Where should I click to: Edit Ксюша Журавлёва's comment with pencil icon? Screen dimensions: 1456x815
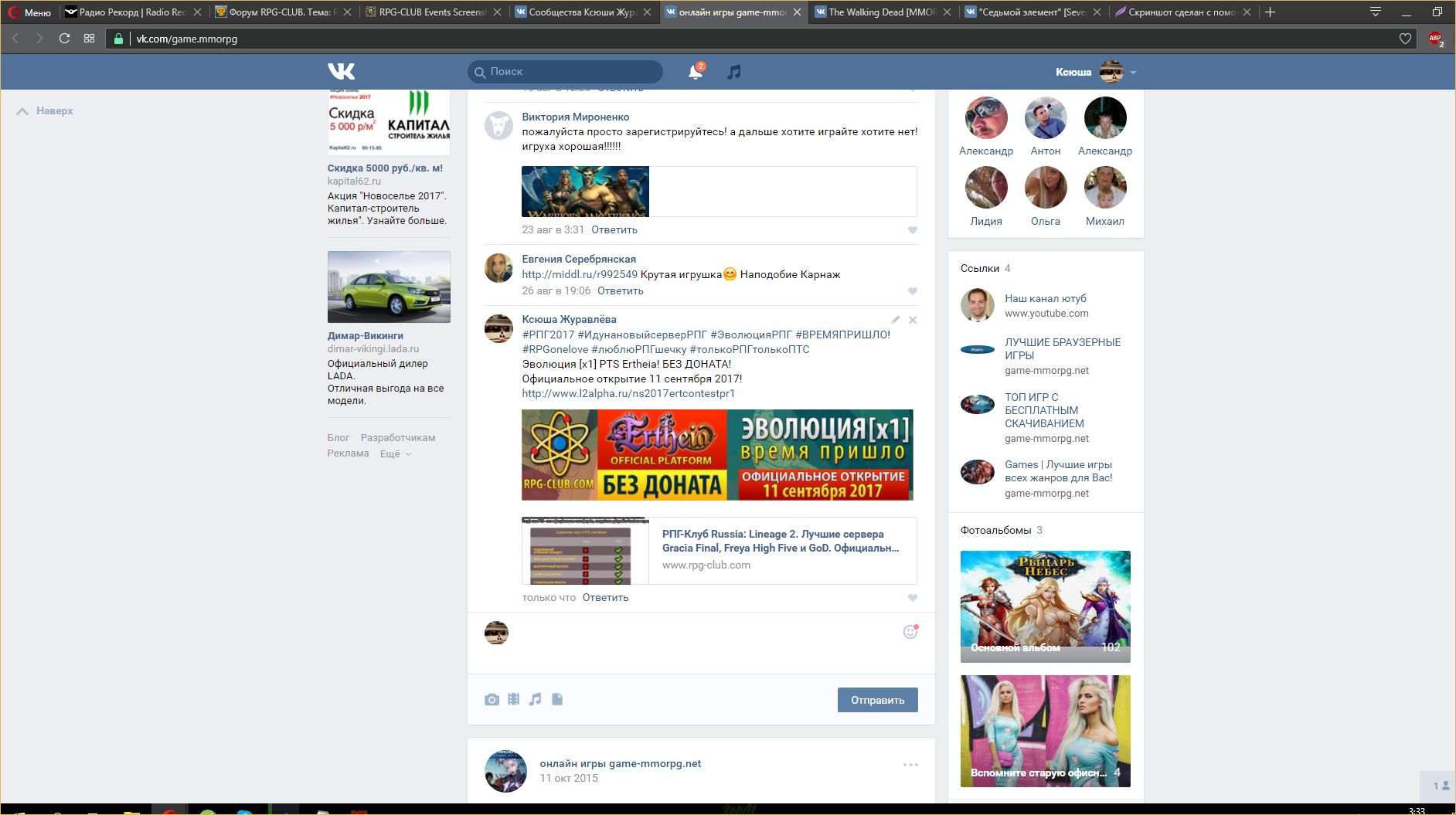point(895,320)
